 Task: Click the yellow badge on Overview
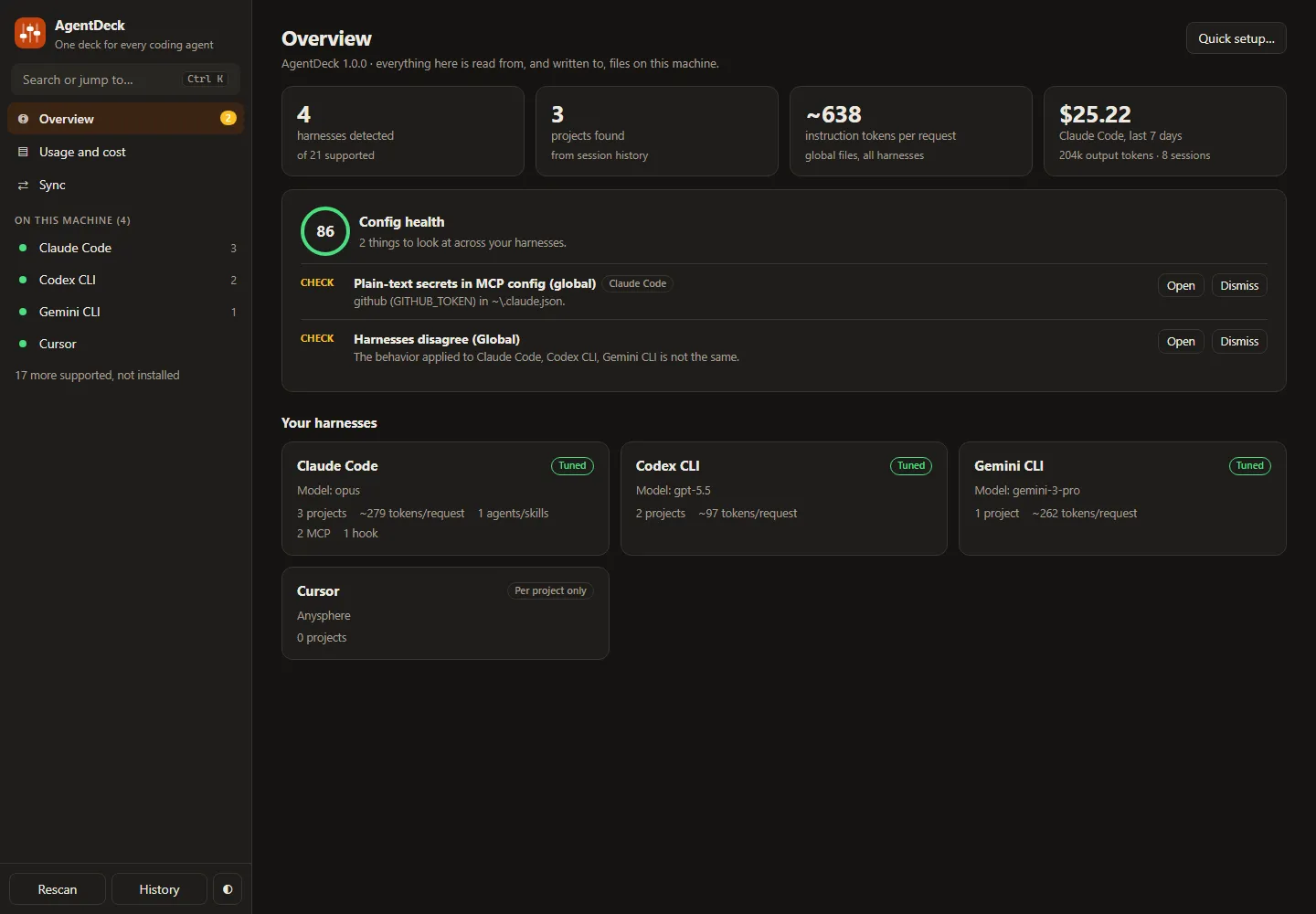[228, 118]
